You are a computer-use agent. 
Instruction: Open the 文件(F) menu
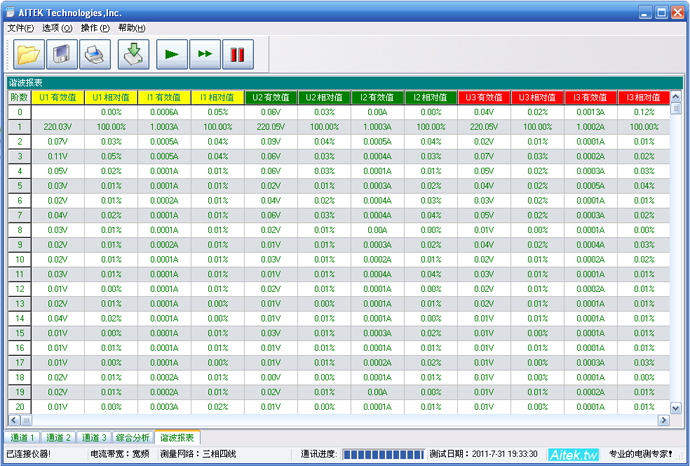pos(21,28)
